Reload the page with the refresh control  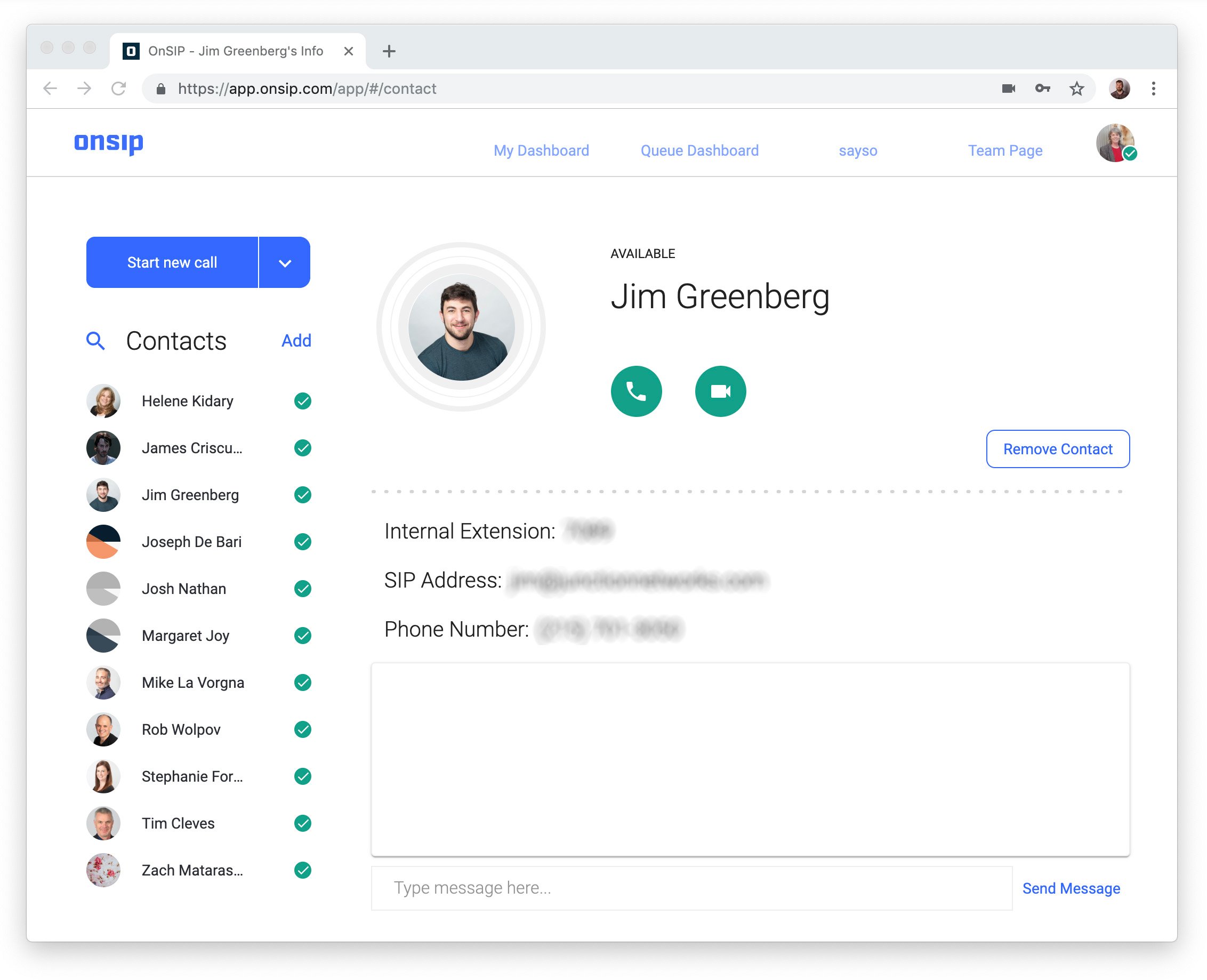click(x=118, y=89)
